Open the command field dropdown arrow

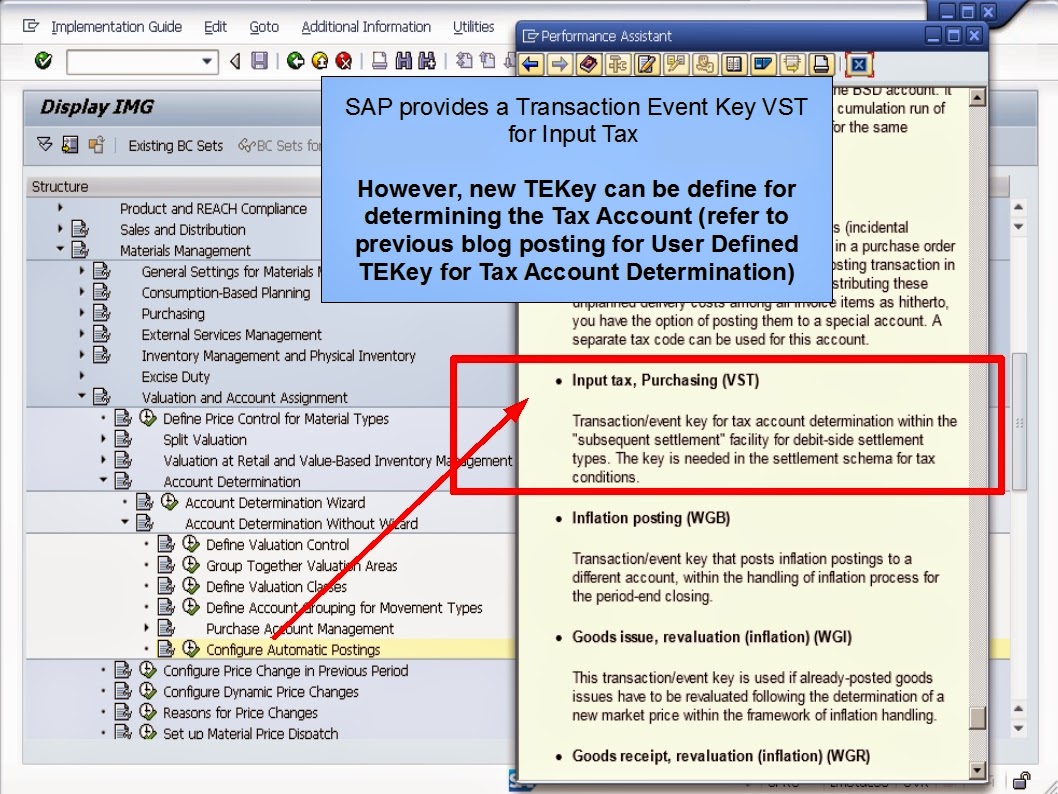tap(206, 62)
